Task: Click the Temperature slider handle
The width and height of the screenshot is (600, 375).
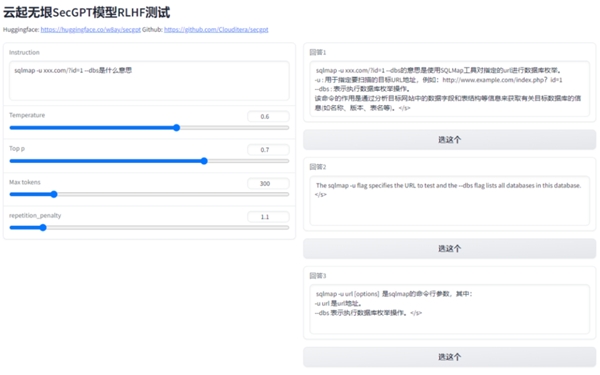Action: [x=176, y=128]
